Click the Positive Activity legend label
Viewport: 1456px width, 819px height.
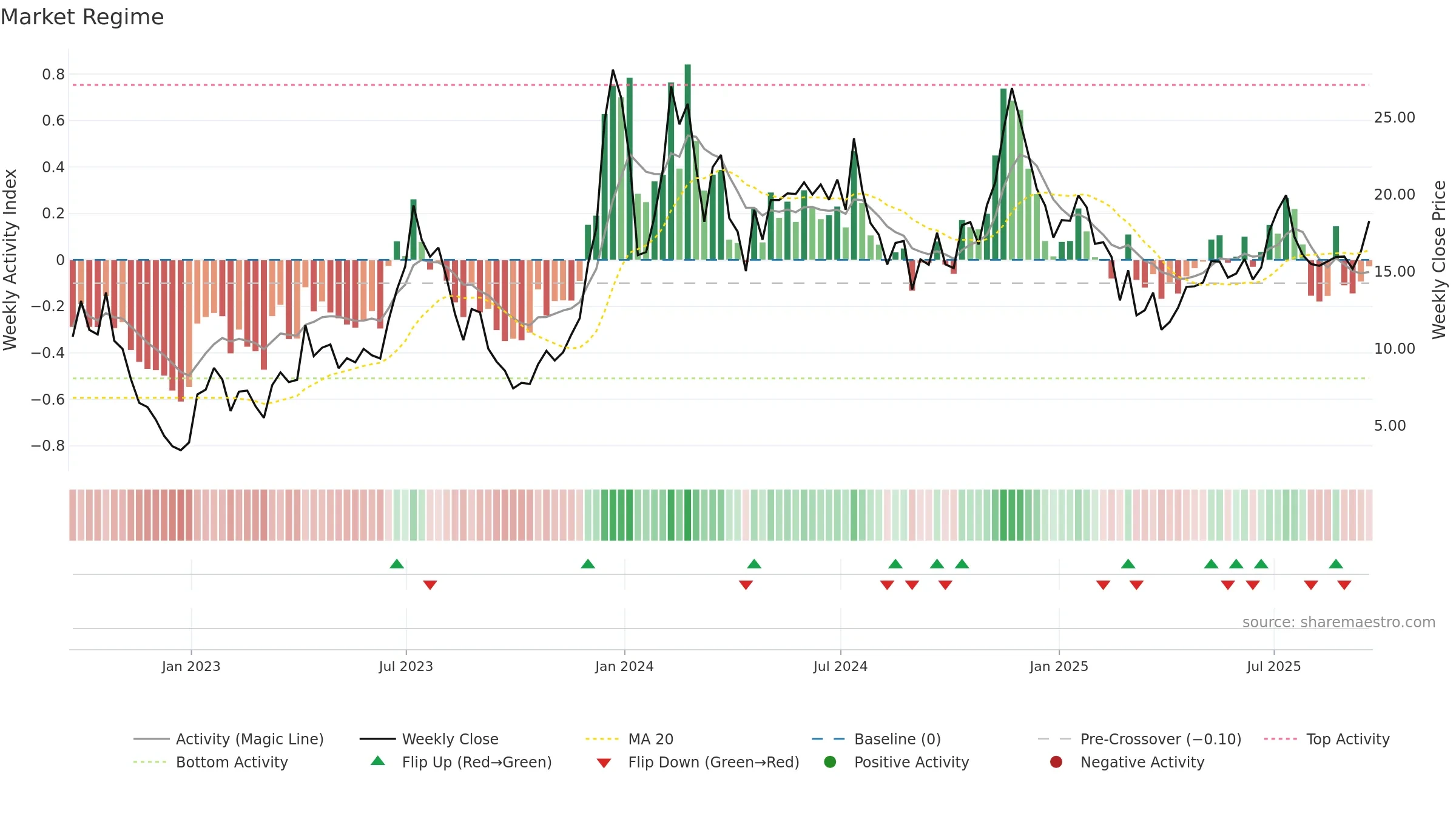(x=911, y=762)
